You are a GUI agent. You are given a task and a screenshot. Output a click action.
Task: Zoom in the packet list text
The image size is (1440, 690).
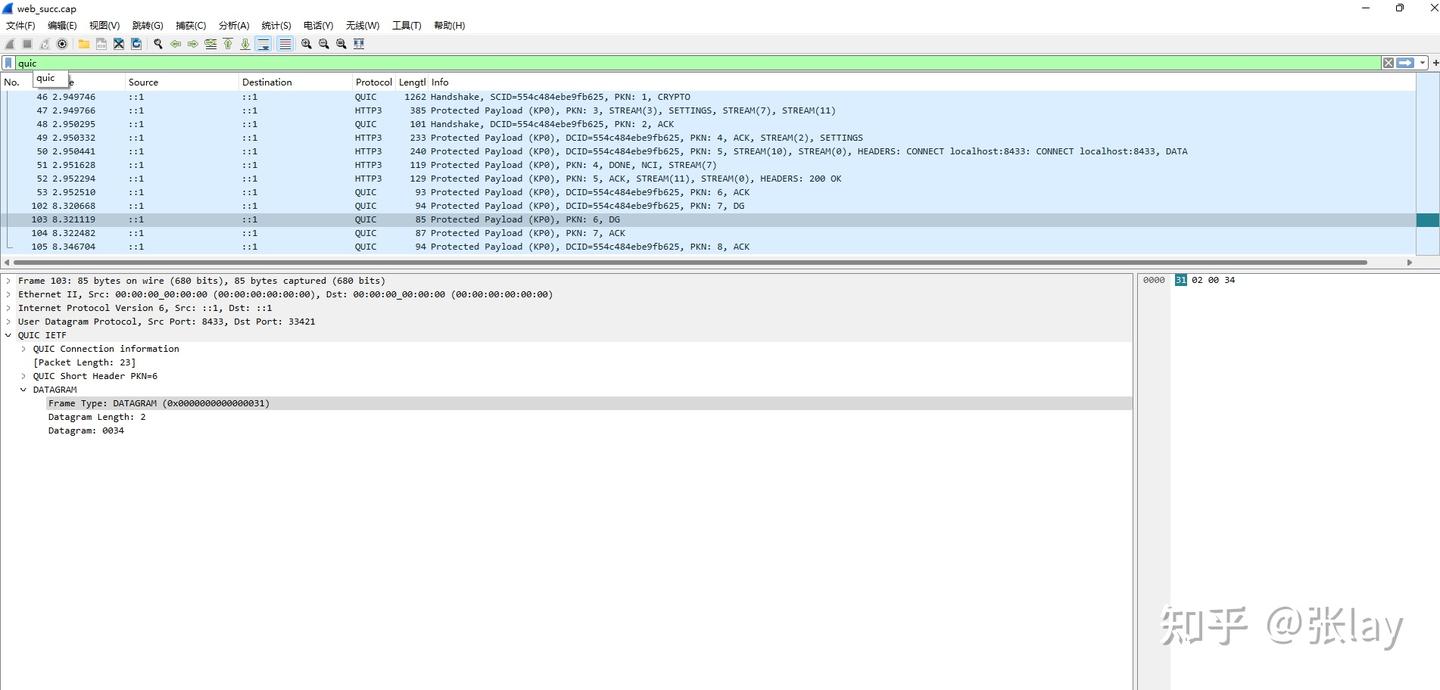click(x=306, y=44)
